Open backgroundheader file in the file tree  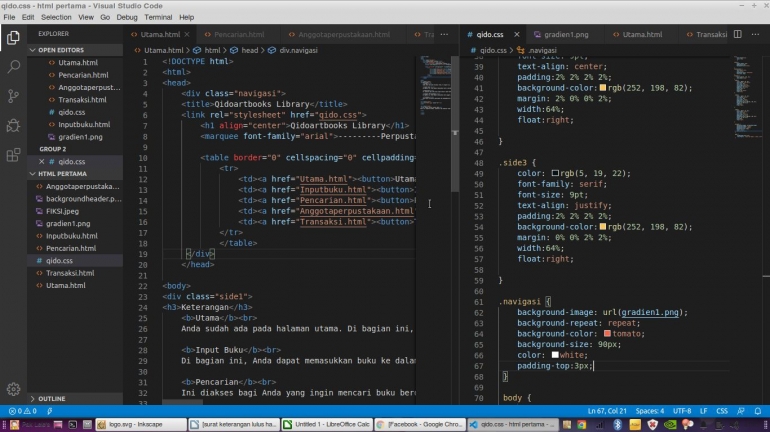pos(83,199)
